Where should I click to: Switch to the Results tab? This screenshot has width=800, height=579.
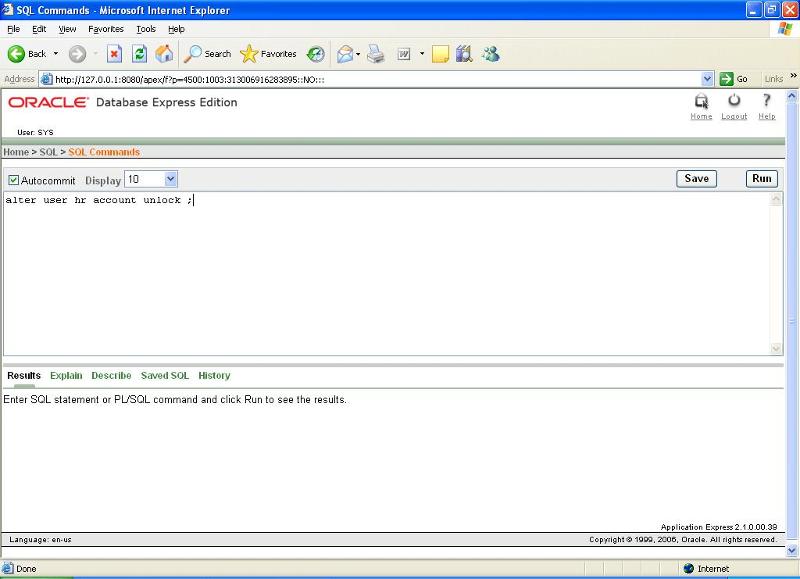(x=24, y=375)
